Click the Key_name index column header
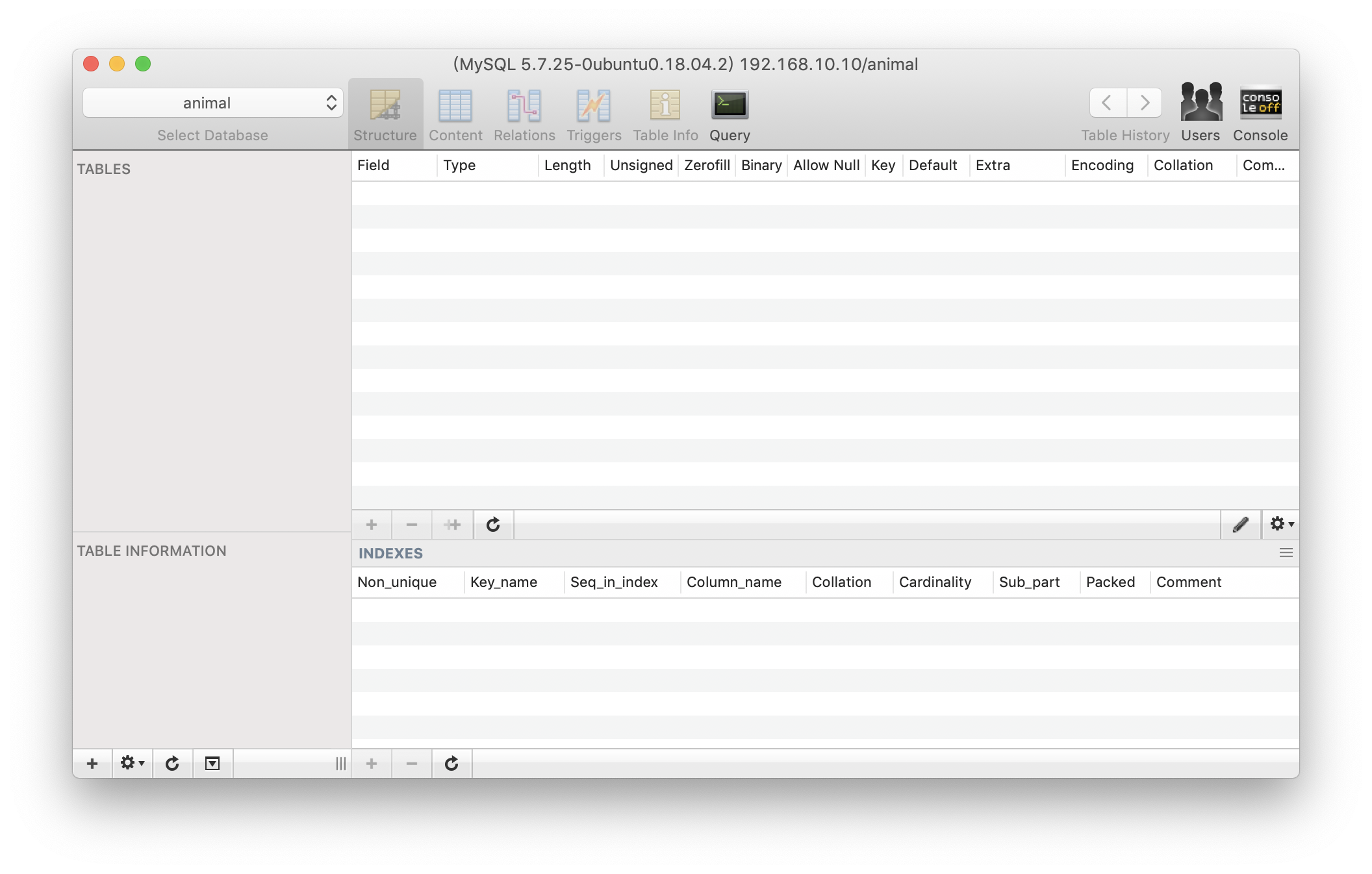This screenshot has height=874, width=1372. coord(514,582)
